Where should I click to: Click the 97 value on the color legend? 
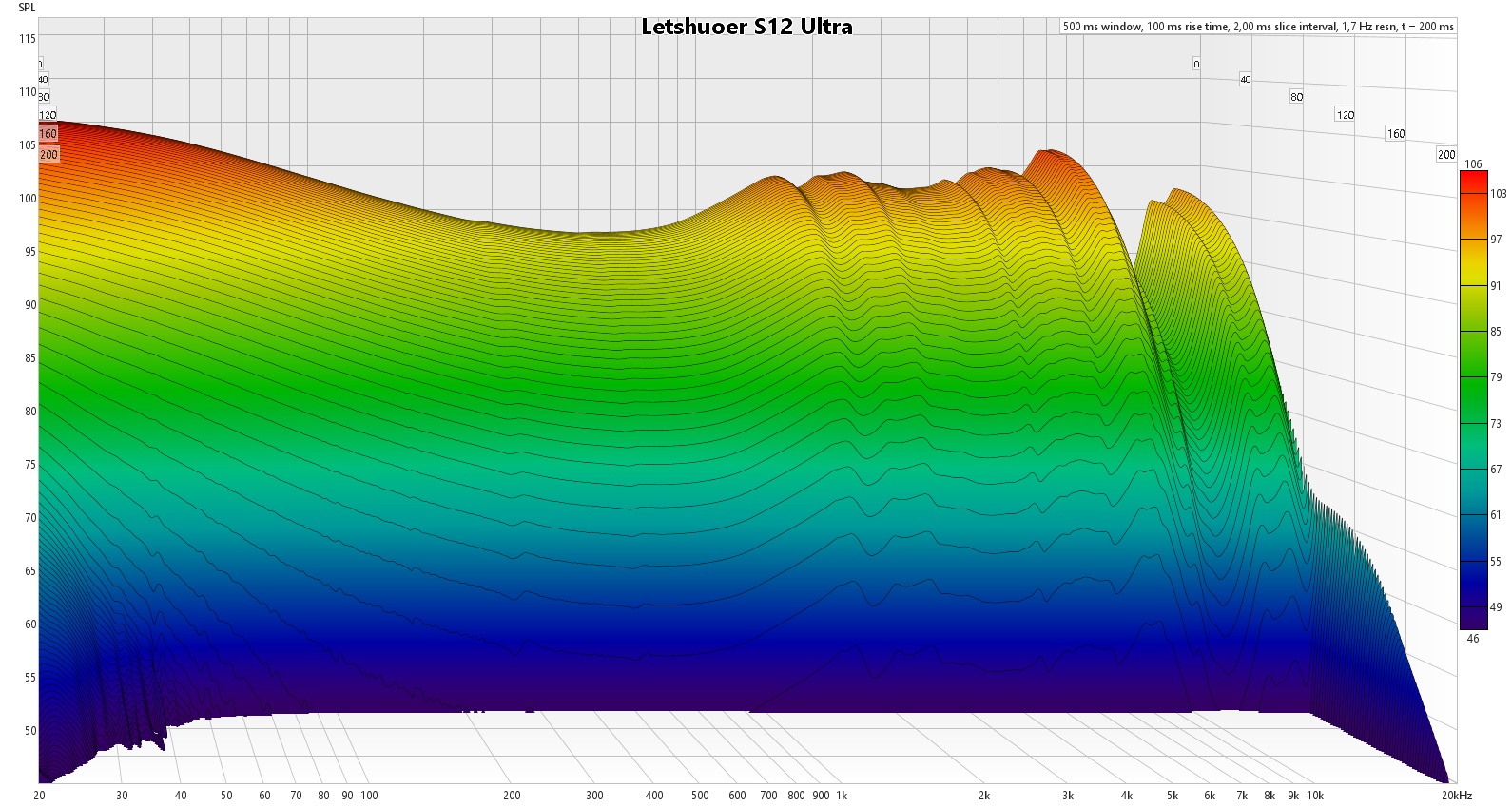tap(1496, 240)
